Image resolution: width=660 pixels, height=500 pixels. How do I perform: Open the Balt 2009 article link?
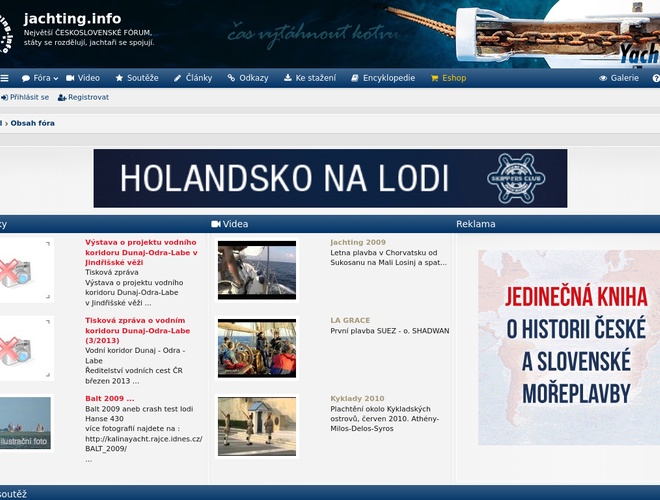[110, 398]
